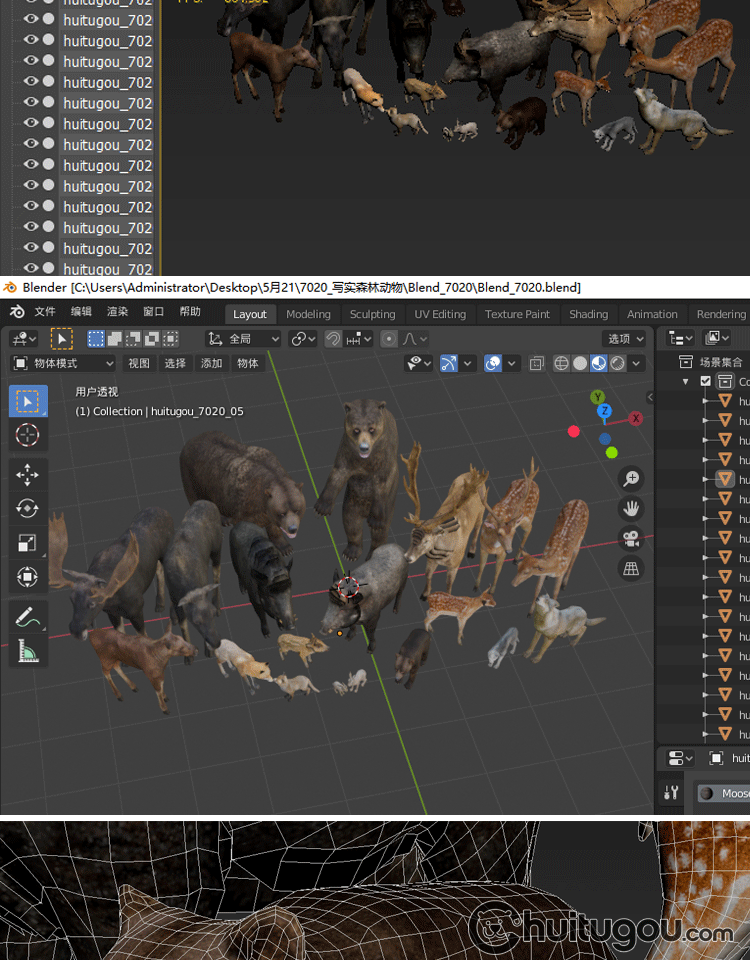The image size is (750, 960).
Task: Click the 添加 (Add) button in viewport header
Action: (211, 363)
